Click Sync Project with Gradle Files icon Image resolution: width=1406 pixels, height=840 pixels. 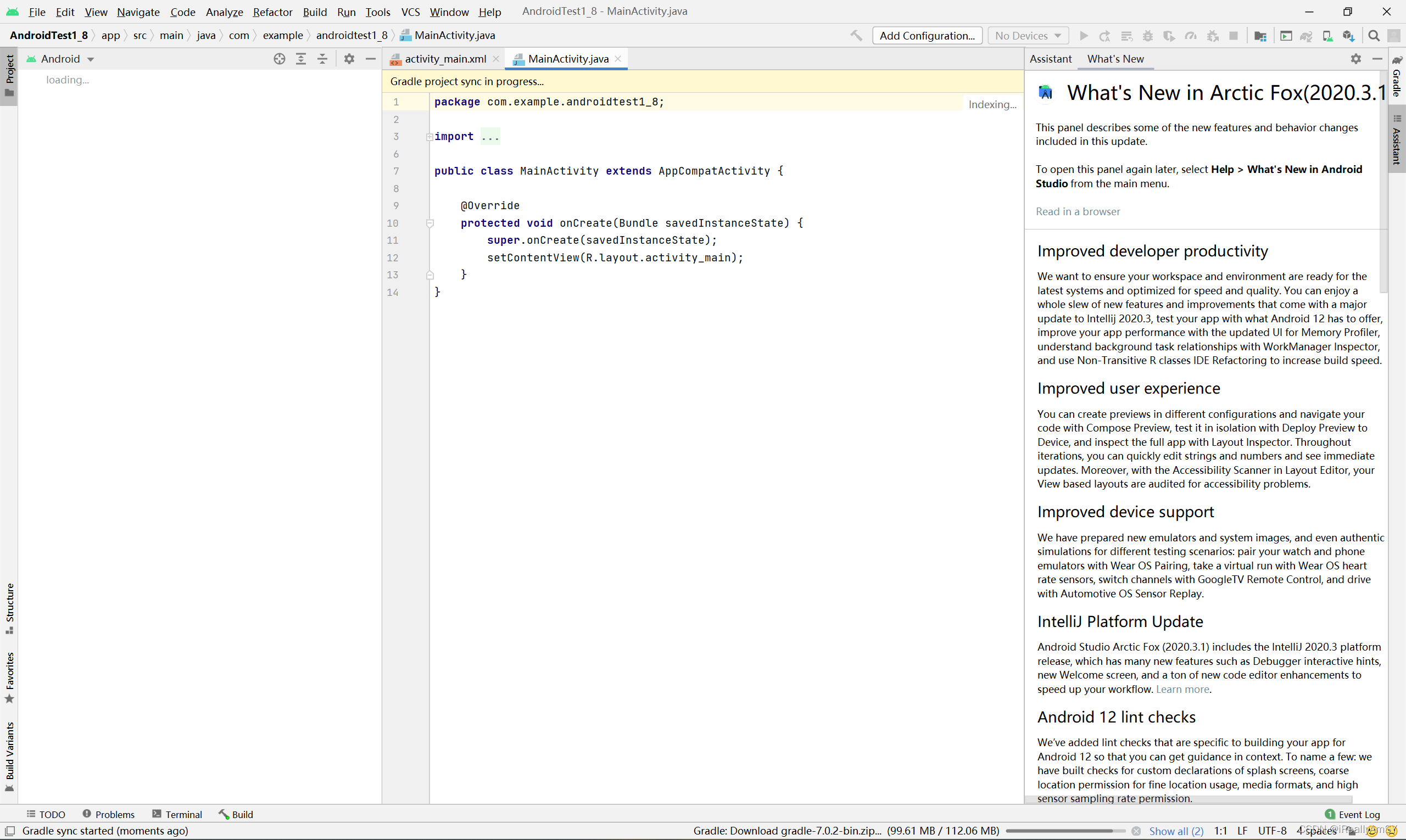coord(1307,36)
